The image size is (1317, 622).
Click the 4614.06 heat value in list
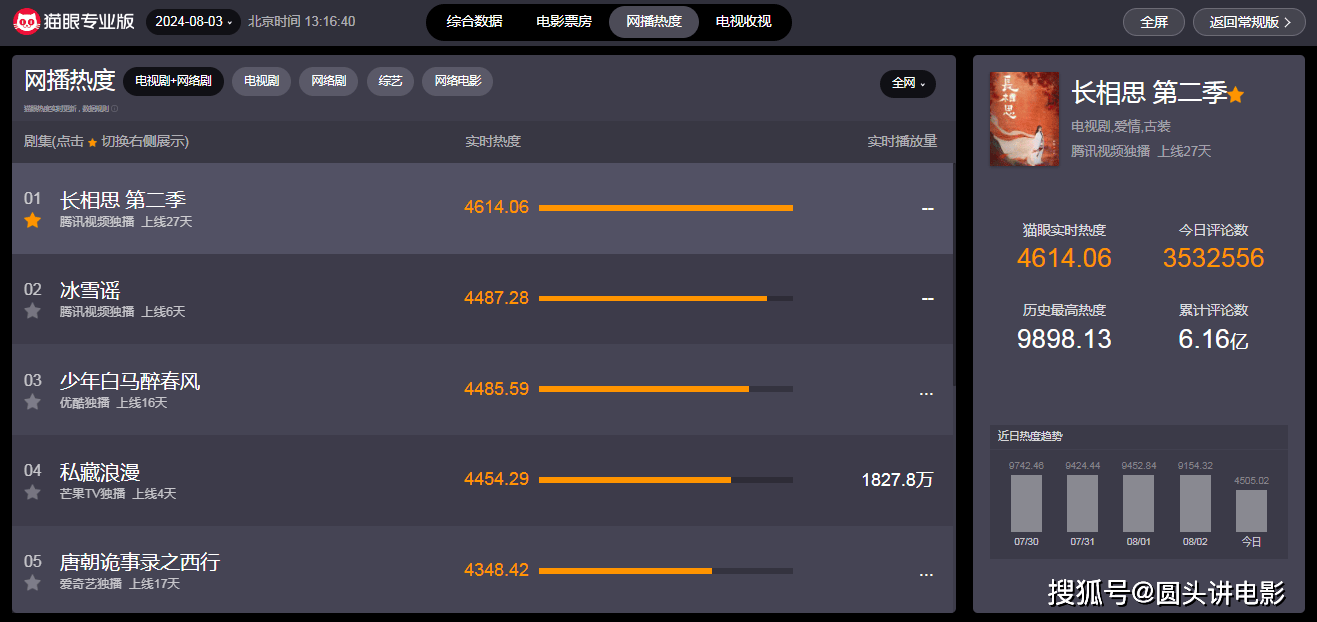point(496,208)
